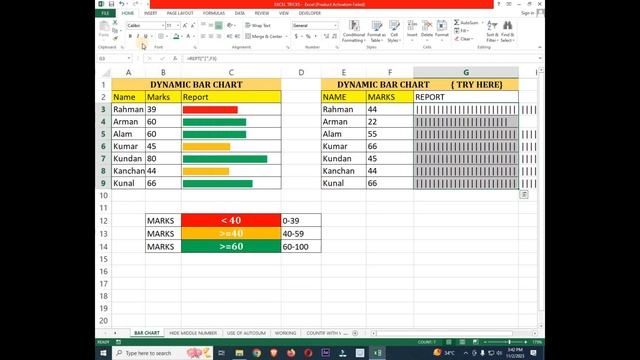Click the Windows taskbar search box
Viewport: 640px width, 360px height.
162,353
